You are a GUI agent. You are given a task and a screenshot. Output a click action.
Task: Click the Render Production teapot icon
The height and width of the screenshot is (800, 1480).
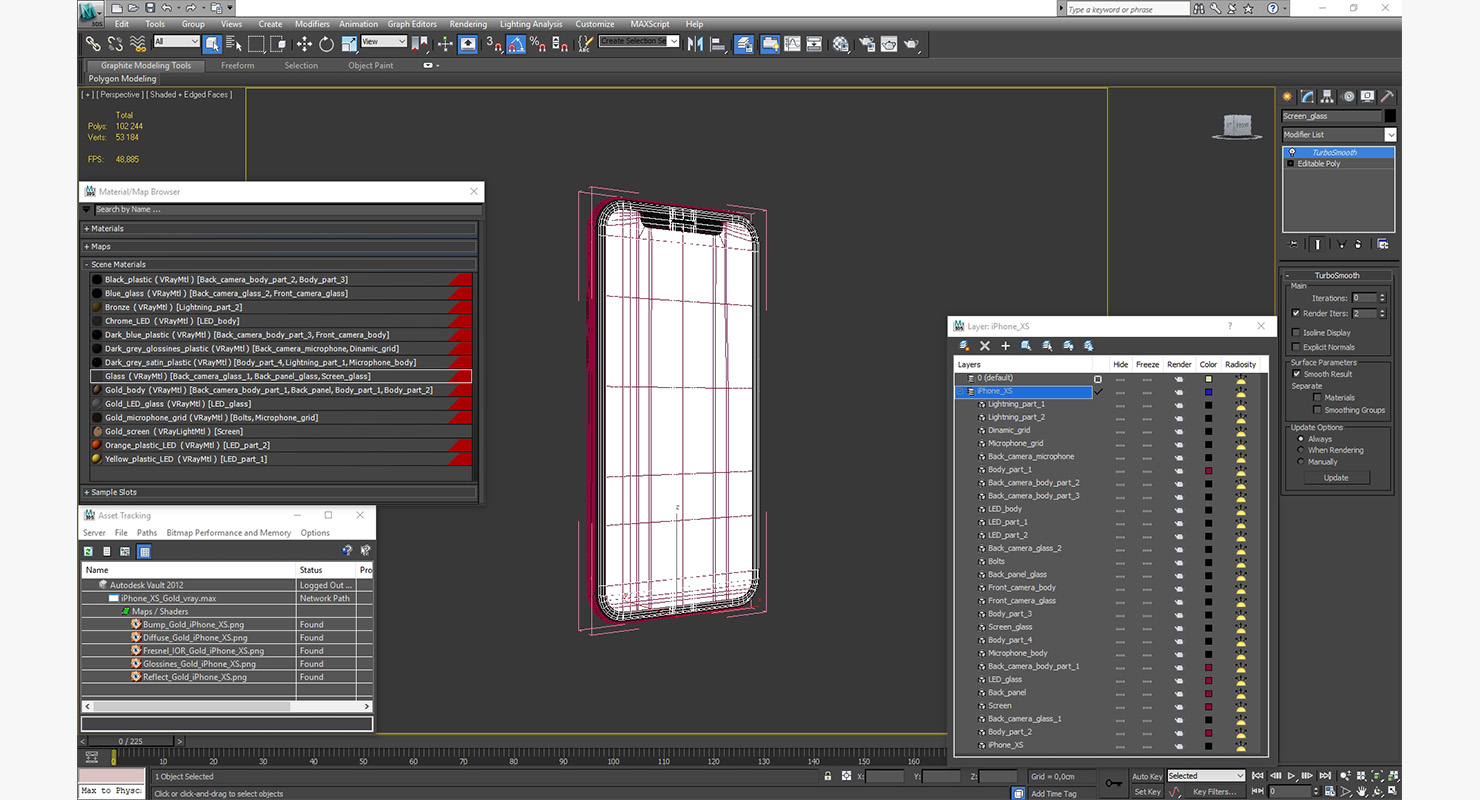pyautogui.click(x=911, y=44)
